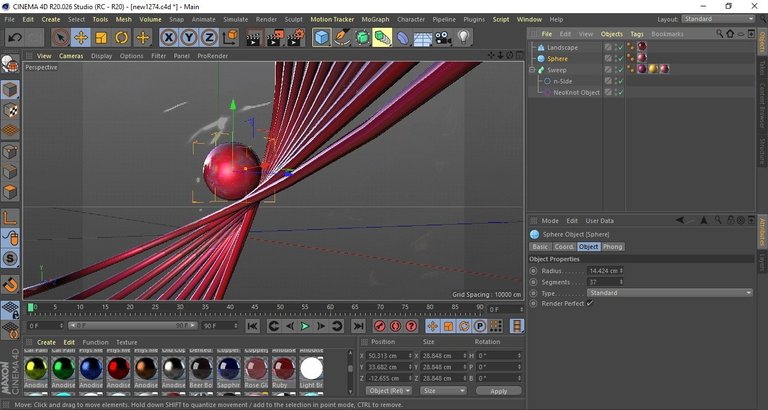Open Render Settings gear clapperboard
Image resolution: width=768 pixels, height=410 pixels.
point(296,38)
